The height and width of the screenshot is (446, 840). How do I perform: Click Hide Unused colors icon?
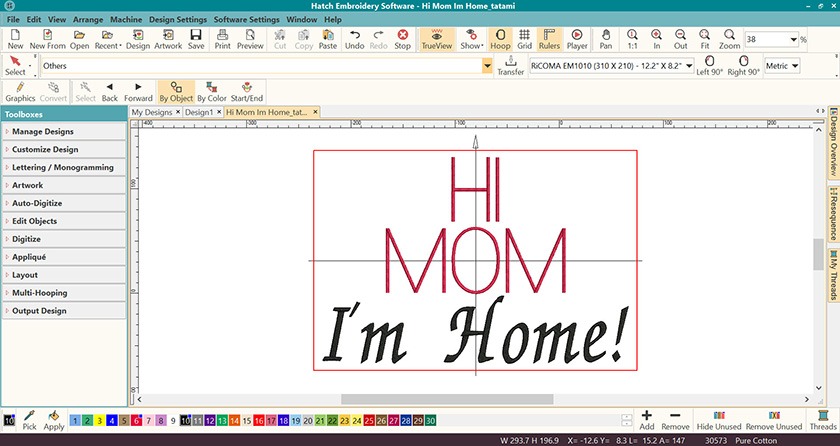[720, 419]
